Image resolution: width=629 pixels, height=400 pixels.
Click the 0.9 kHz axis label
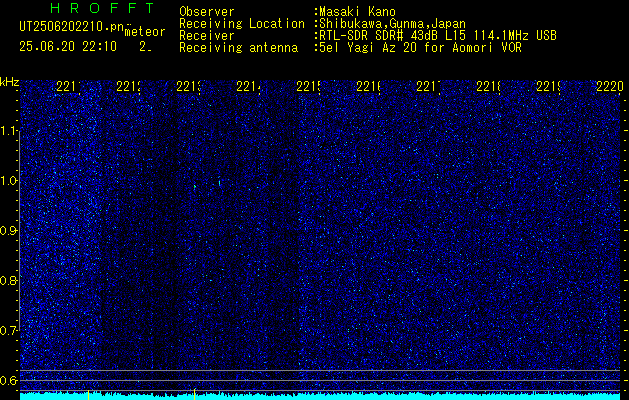(10, 230)
